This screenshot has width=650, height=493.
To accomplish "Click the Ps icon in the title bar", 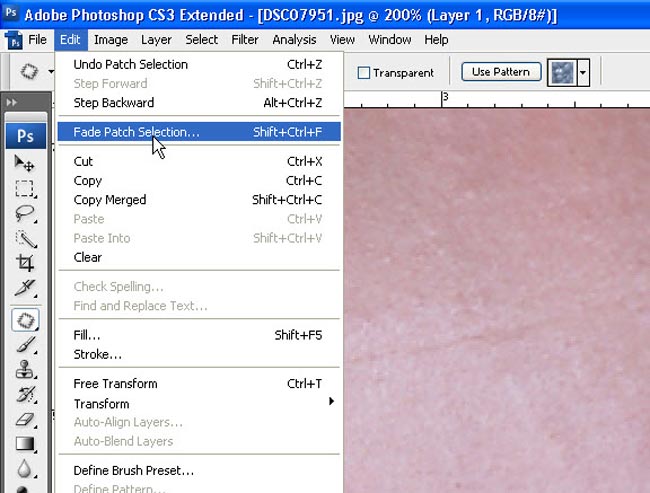I will [x=11, y=13].
